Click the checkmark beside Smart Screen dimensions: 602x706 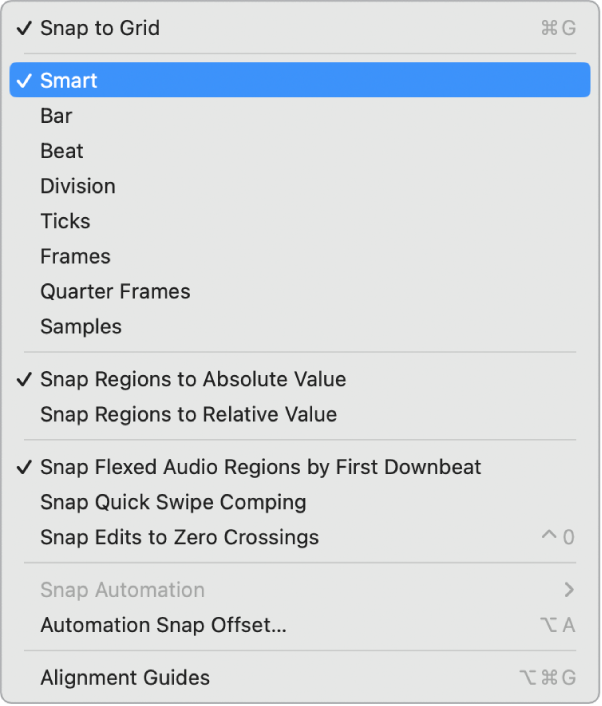tap(24, 80)
